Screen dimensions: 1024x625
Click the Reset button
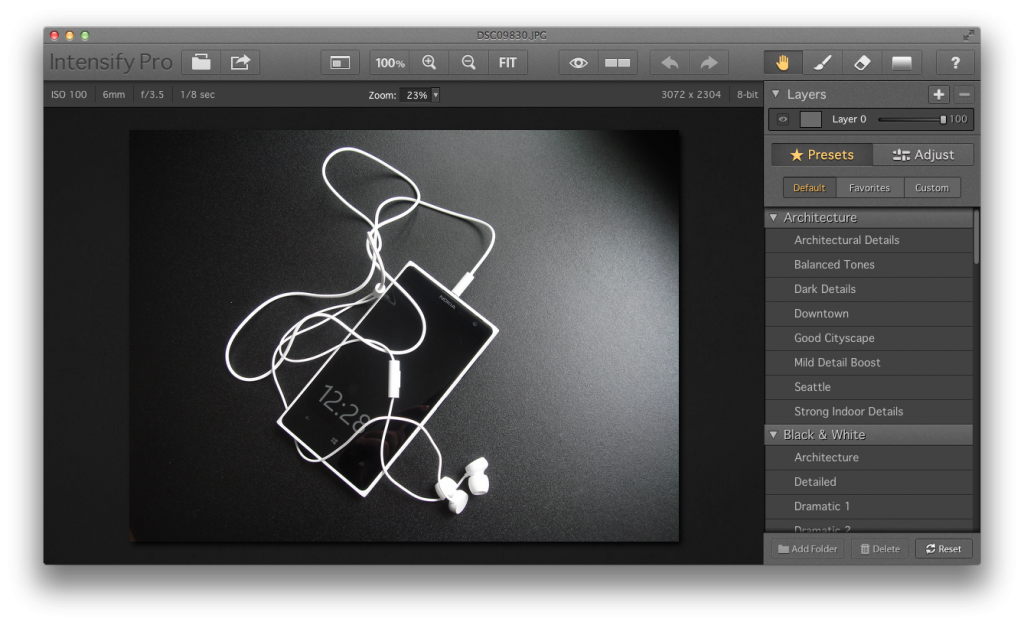point(943,548)
